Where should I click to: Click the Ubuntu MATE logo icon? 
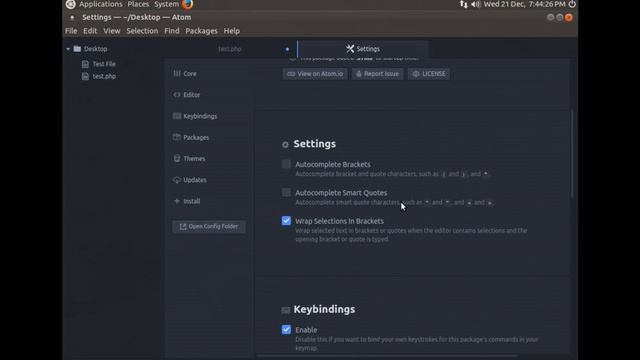coord(71,4)
